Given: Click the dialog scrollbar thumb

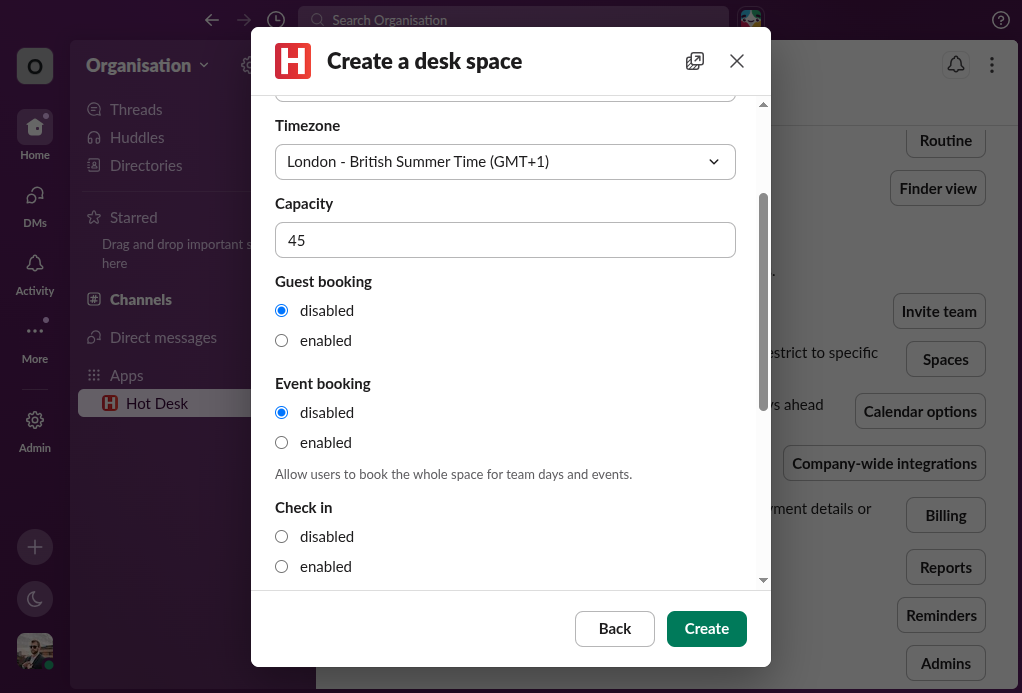Looking at the screenshot, I should [x=763, y=302].
